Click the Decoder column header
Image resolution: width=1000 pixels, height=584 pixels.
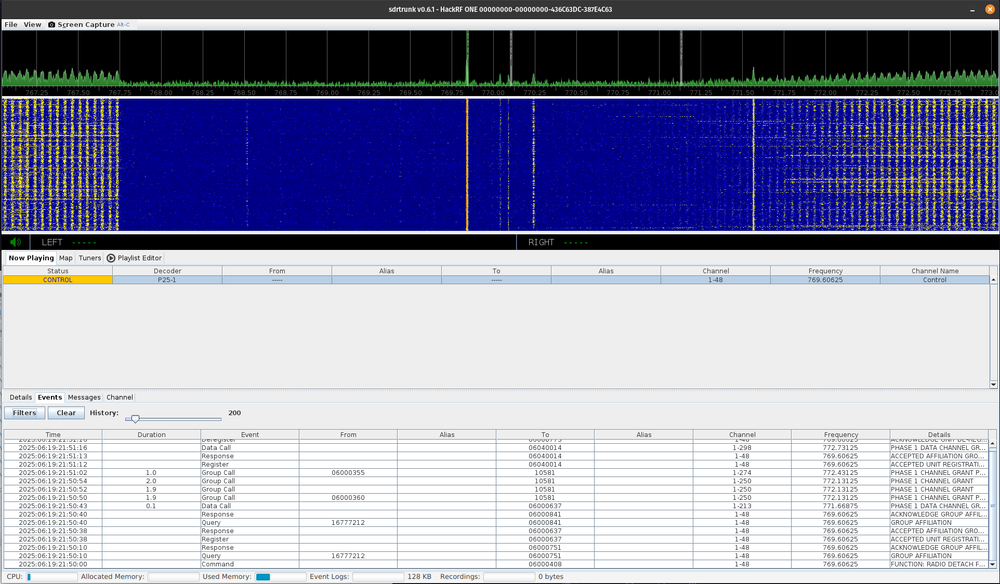(167, 271)
